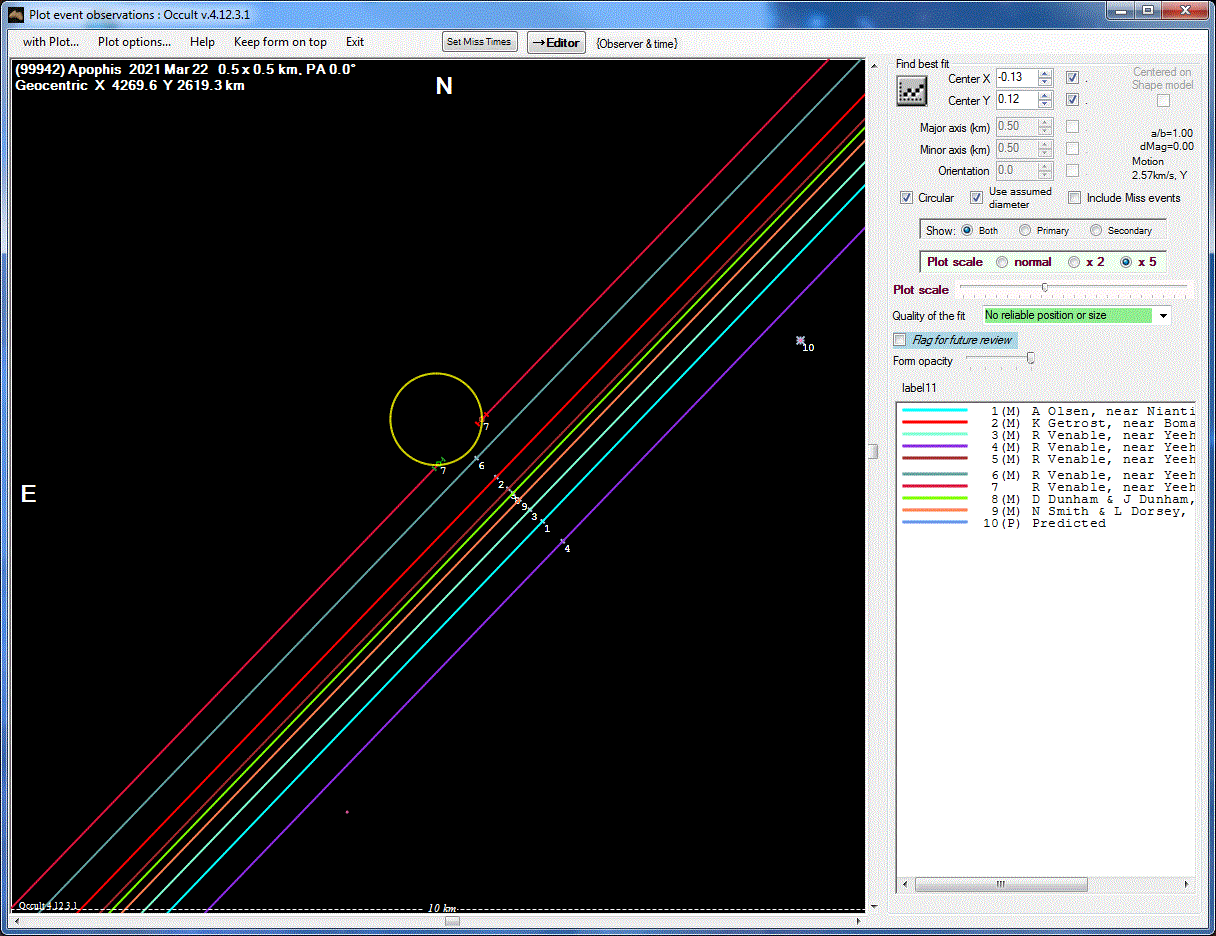Viewport: 1216px width, 936px height.
Task: Set Plot scale to 'x 2'
Action: [x=1074, y=262]
